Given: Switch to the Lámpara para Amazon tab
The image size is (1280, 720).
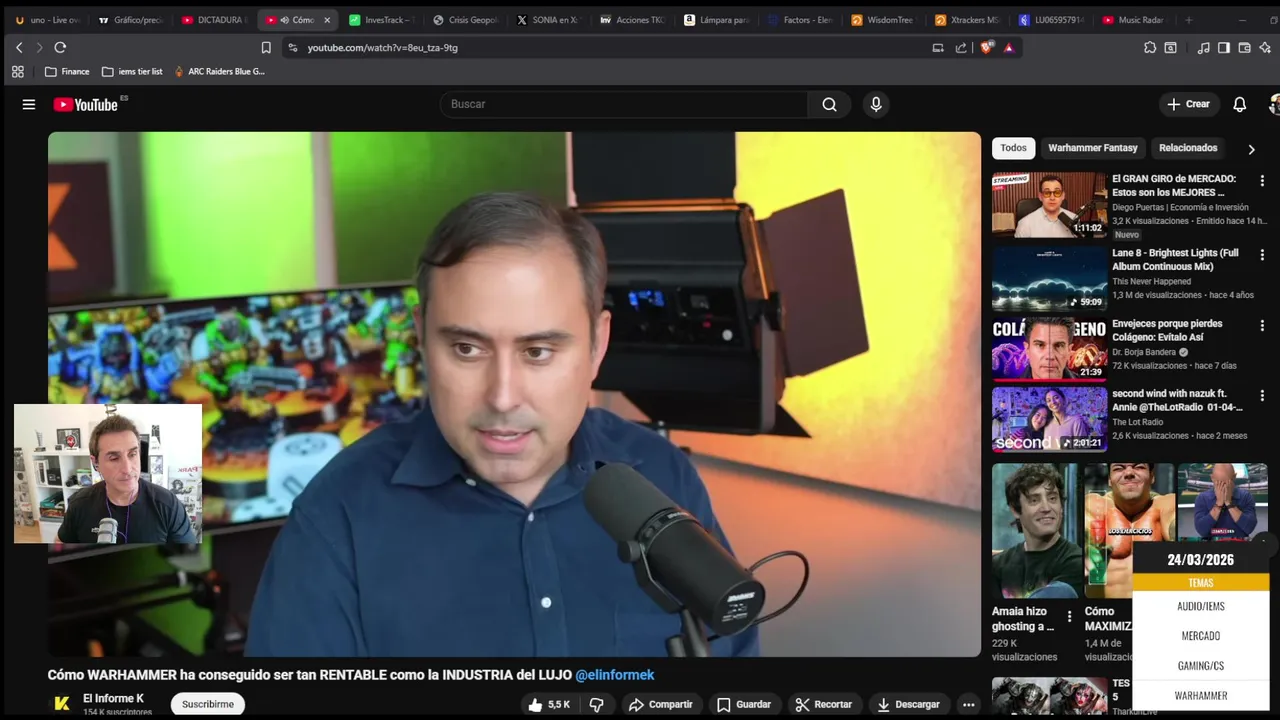Looking at the screenshot, I should 717,20.
